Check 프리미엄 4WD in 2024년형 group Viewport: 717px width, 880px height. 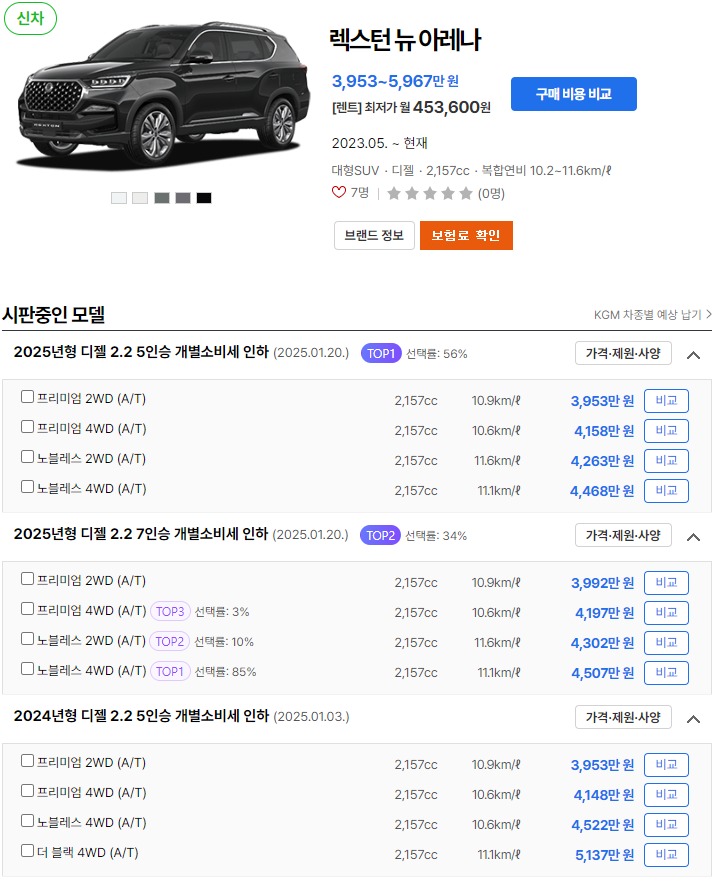tap(27, 791)
